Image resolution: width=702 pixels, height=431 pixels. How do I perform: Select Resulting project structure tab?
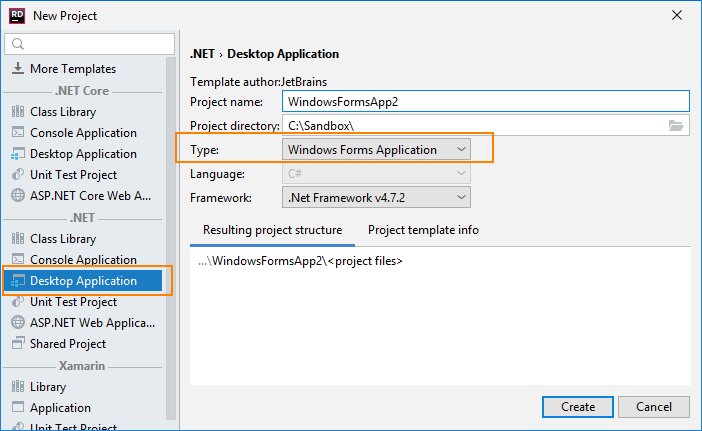tap(272, 230)
